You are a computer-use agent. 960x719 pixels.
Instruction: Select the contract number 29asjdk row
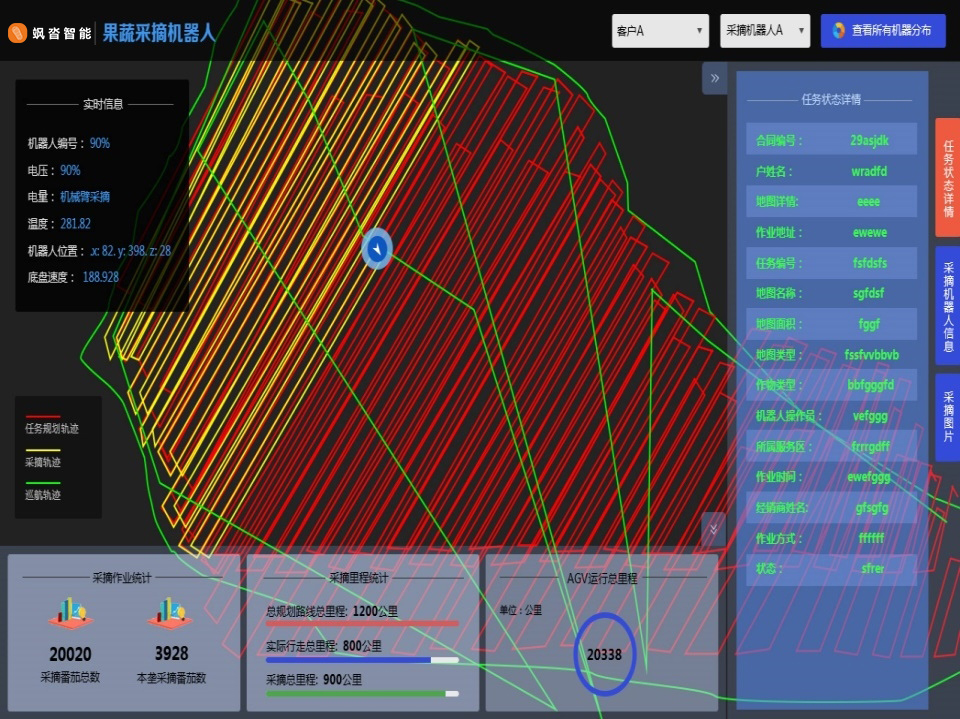[x=831, y=141]
